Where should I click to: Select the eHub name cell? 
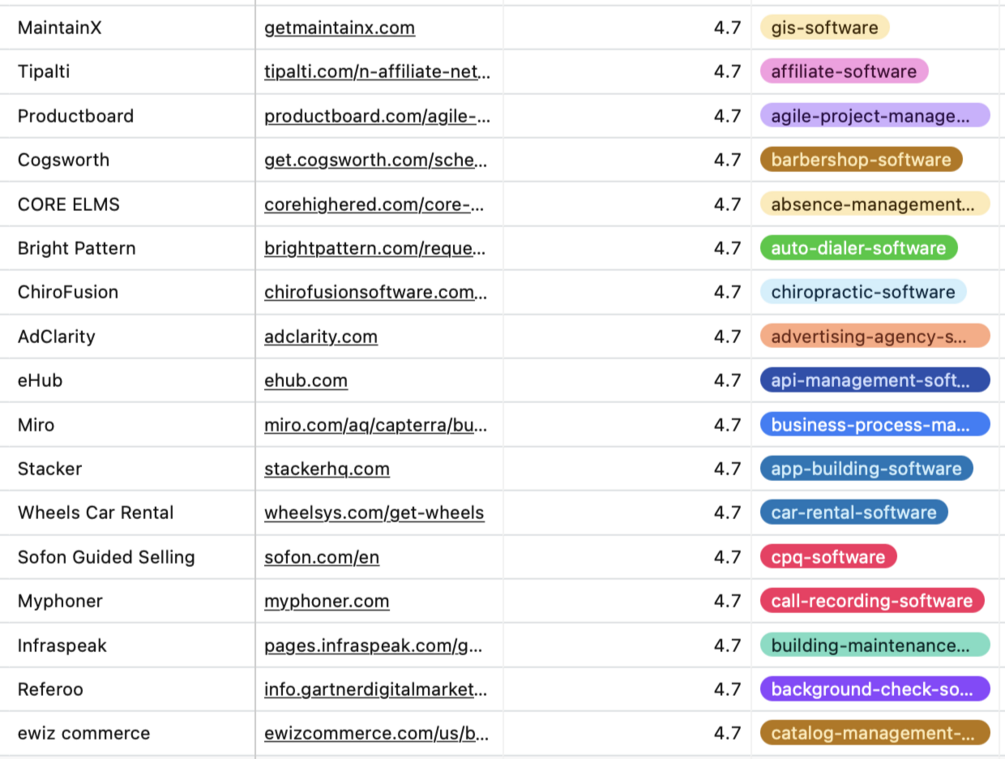click(127, 380)
